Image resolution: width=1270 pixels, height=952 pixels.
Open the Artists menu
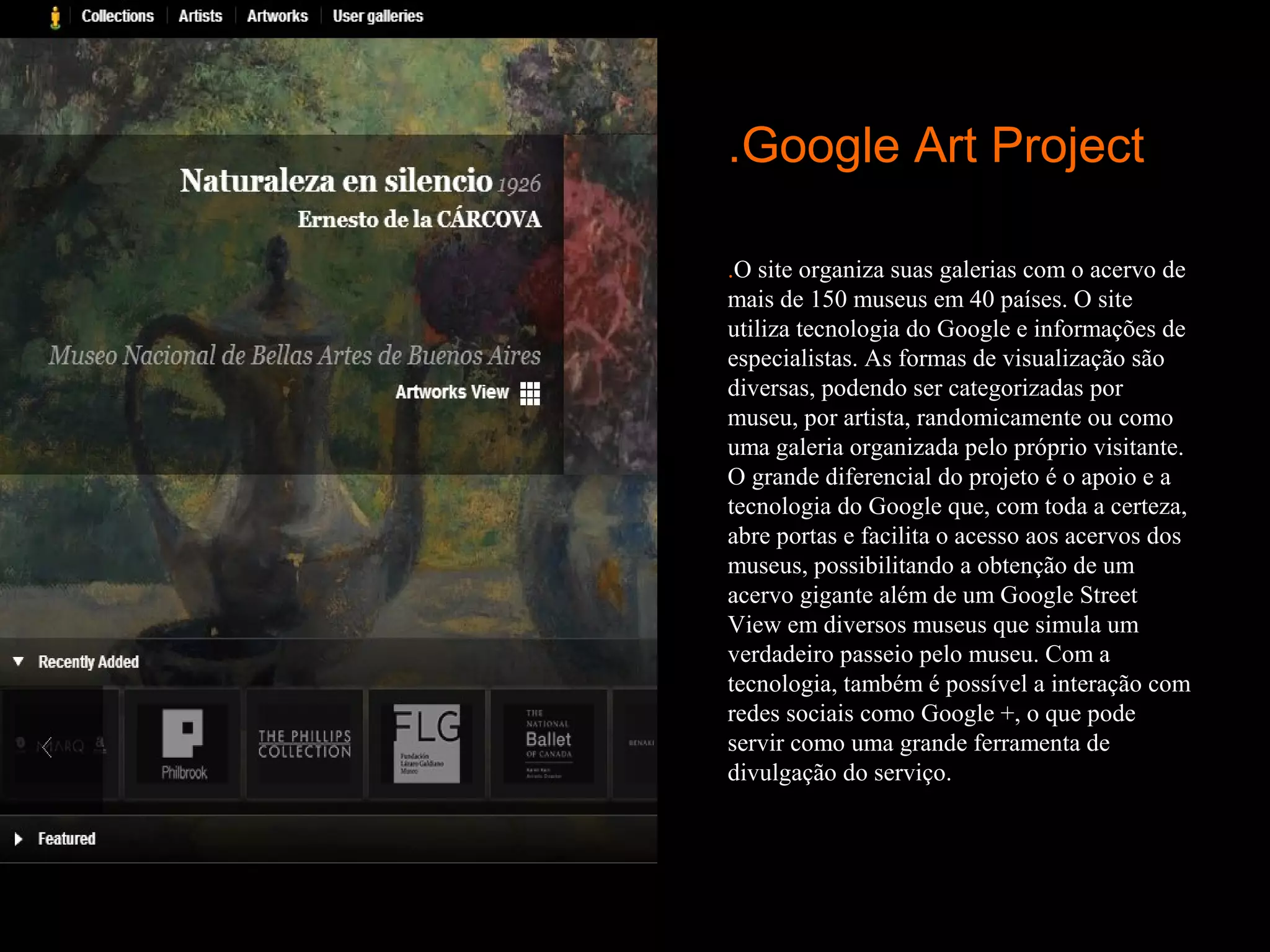pos(200,16)
